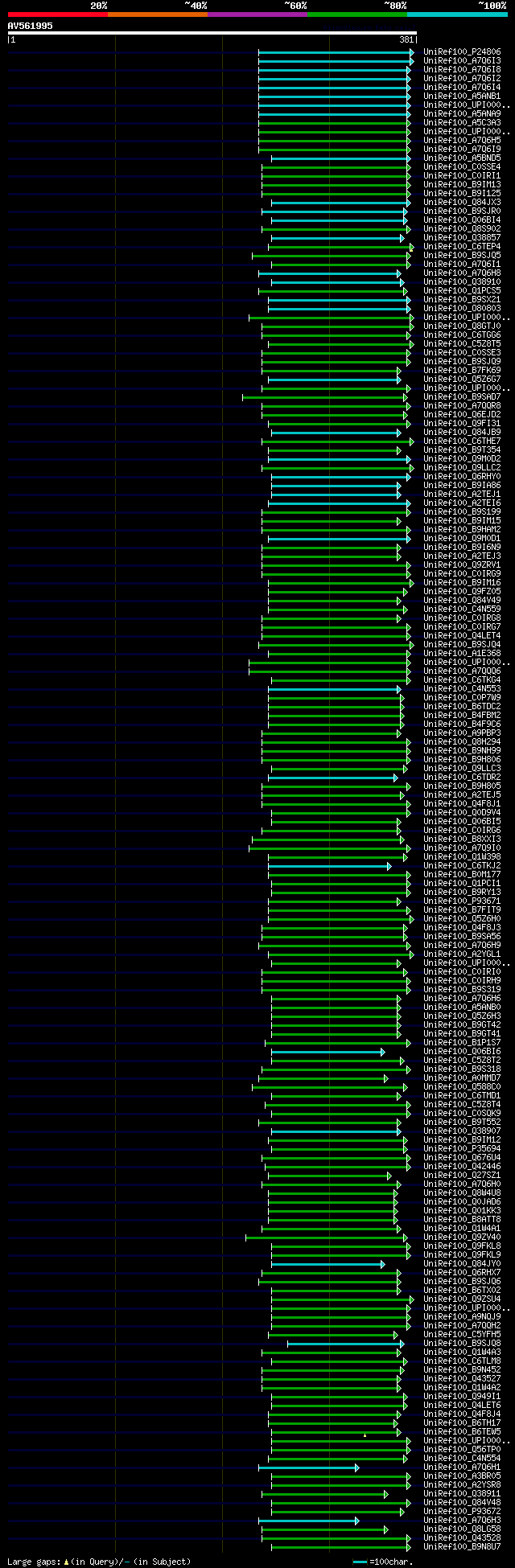This screenshot has height=1568, width=515.
Task: Select UniRef100_A2TEI6 label
Action: point(462,503)
